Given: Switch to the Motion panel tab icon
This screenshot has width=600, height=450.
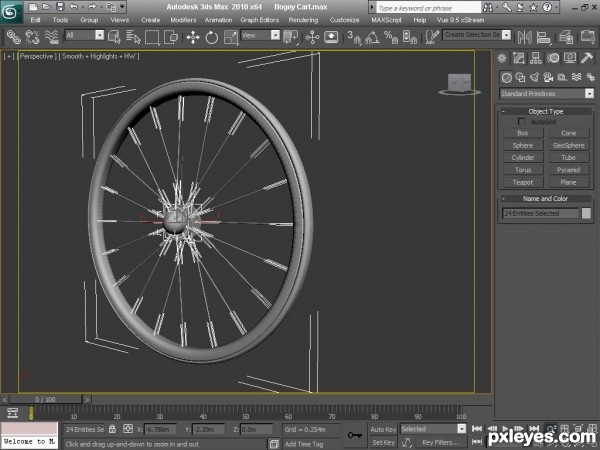Looking at the screenshot, I should coord(553,58).
